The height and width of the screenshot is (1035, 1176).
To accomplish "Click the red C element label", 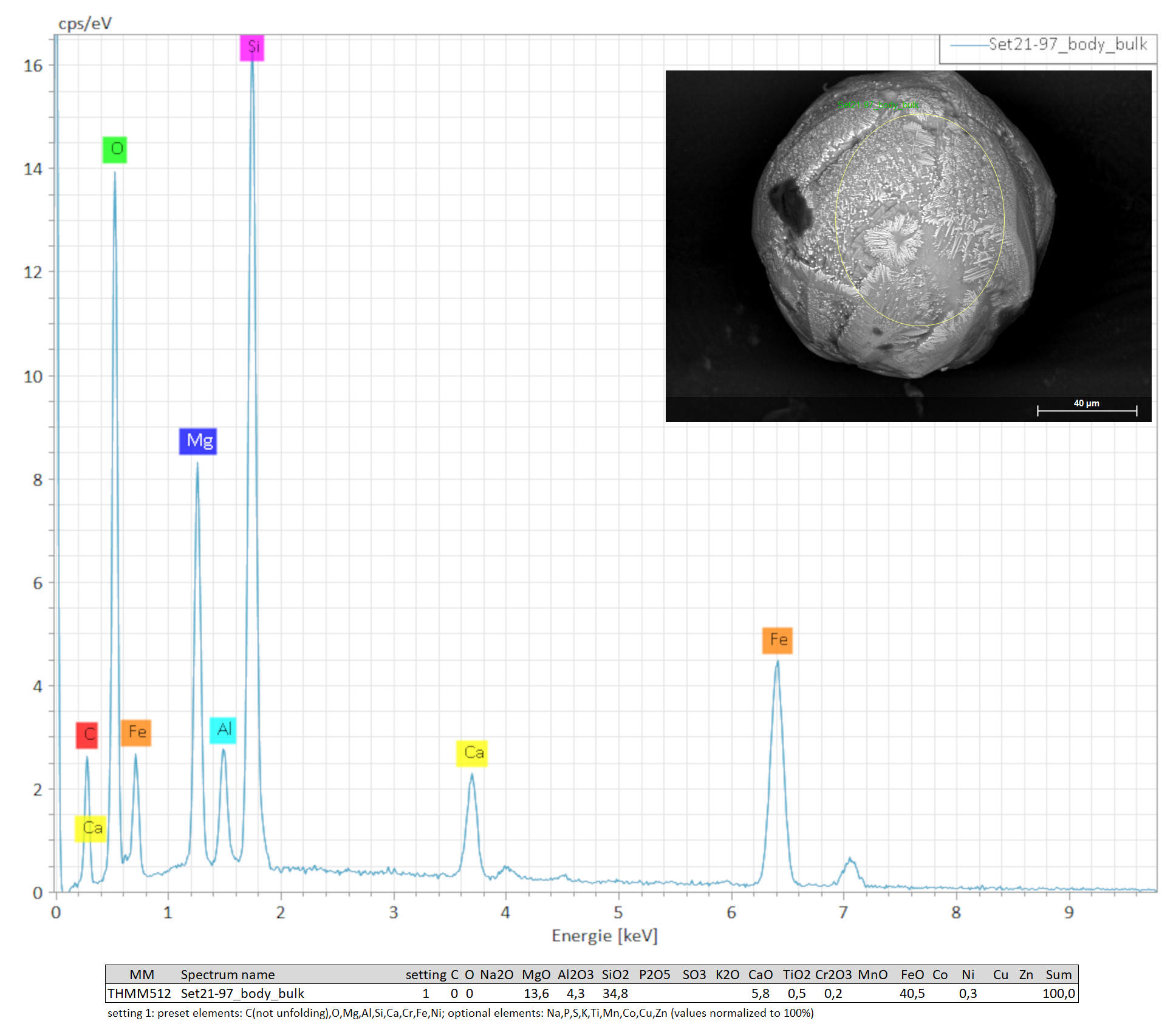I will (x=87, y=735).
